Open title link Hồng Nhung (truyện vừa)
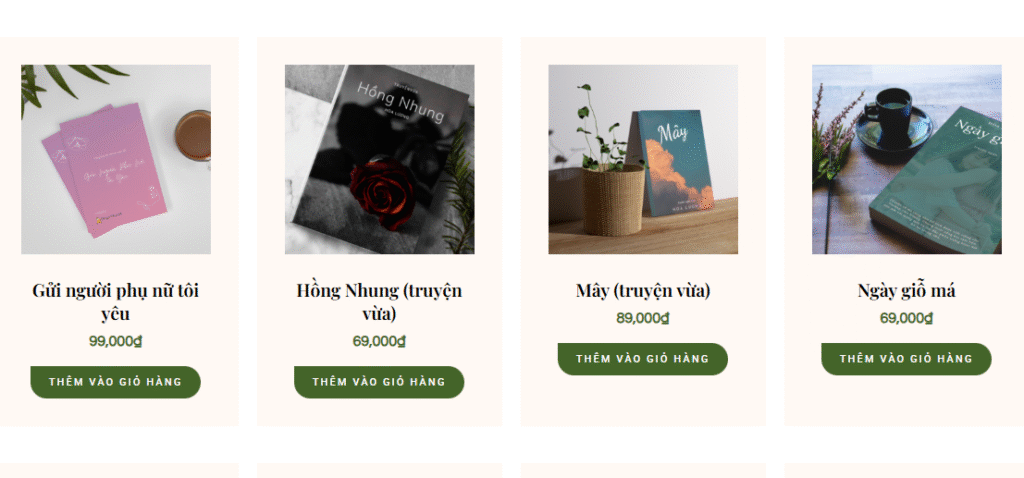This screenshot has height=478, width=1024. pos(379,302)
